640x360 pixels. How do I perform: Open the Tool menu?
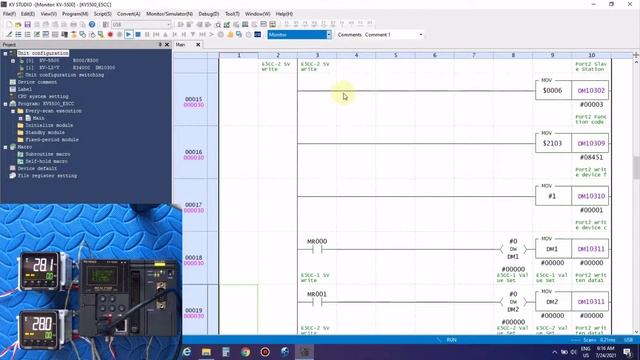click(x=232, y=14)
